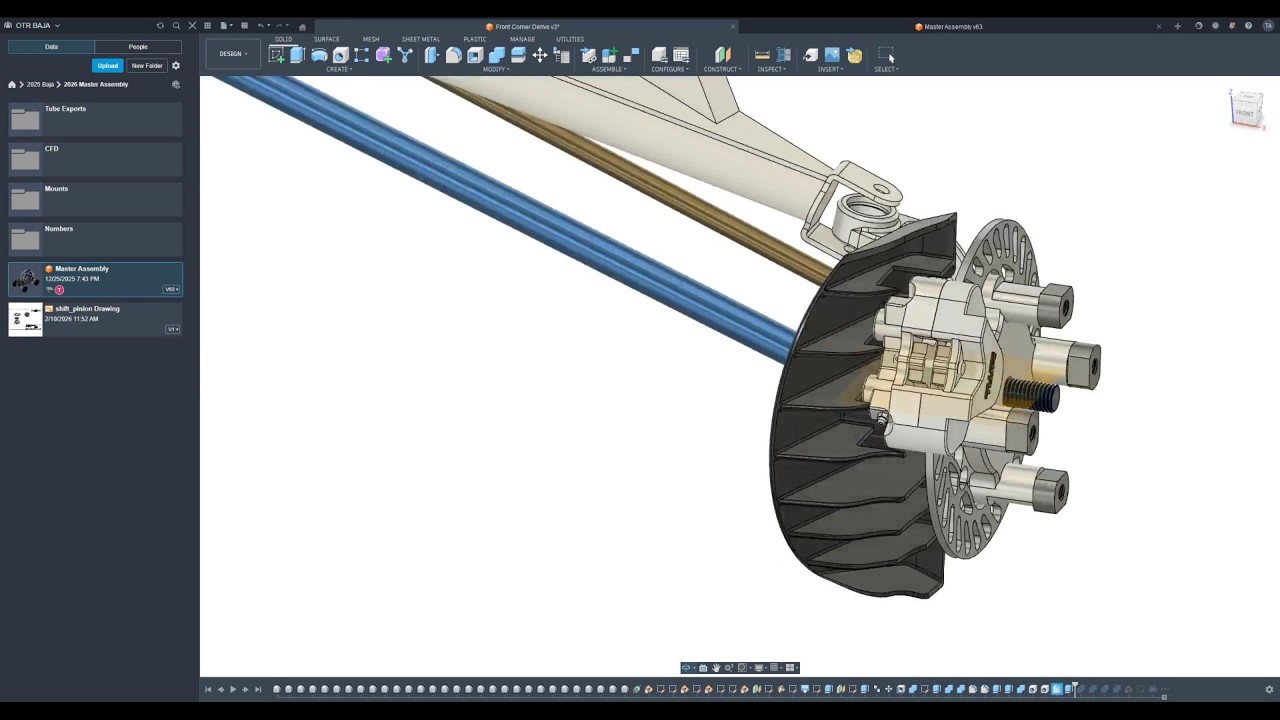The image size is (1280, 720).
Task: Select the Create Sketch tool
Action: 276,55
